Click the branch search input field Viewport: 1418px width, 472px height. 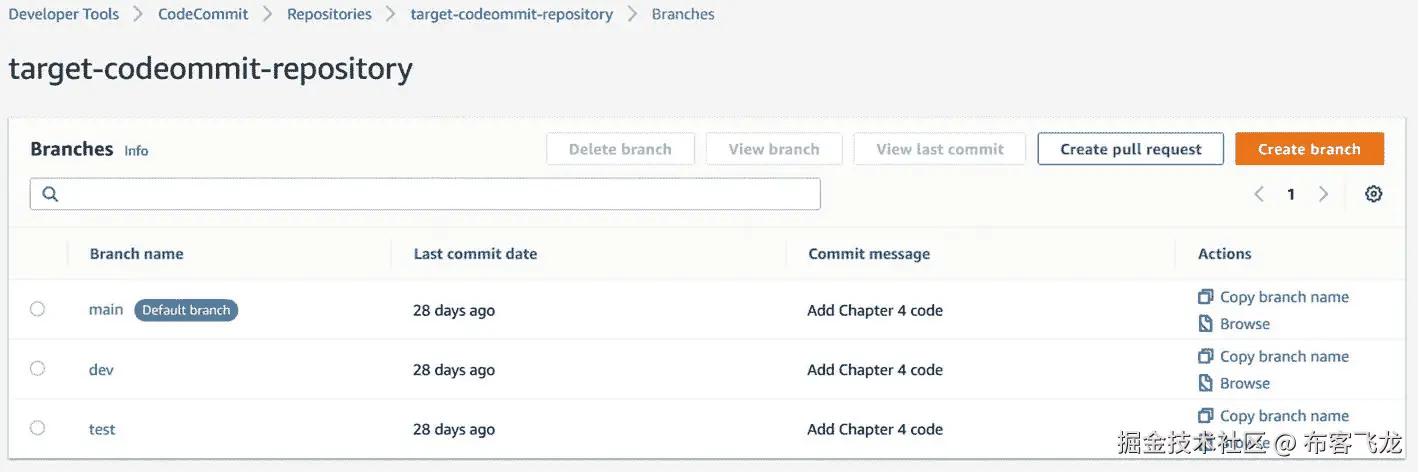pyautogui.click(x=430, y=194)
